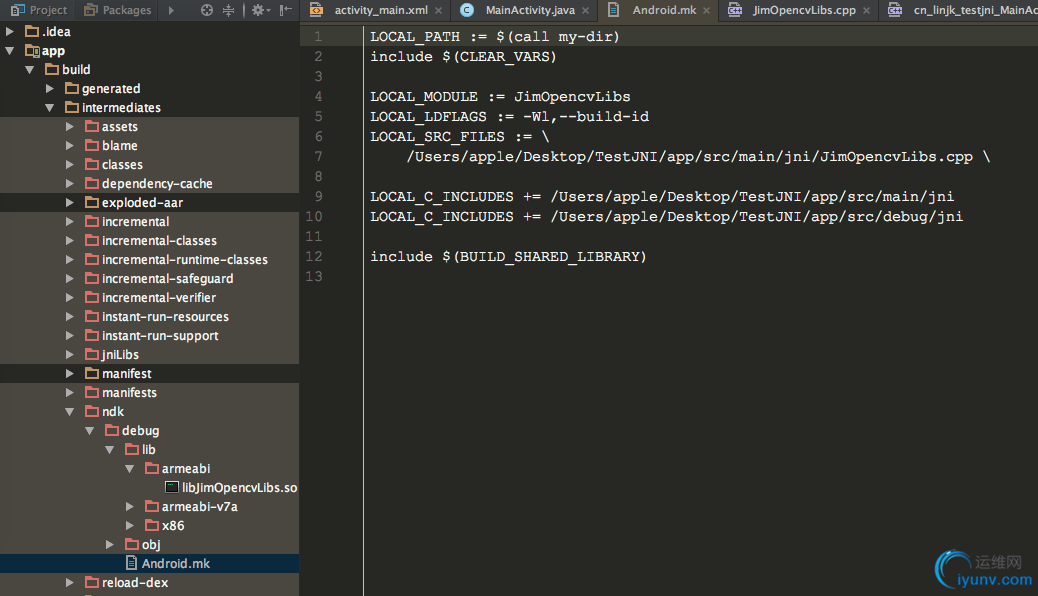The width and height of the screenshot is (1038, 596).
Task: Select the generated folder row
Action: pyautogui.click(x=150, y=88)
